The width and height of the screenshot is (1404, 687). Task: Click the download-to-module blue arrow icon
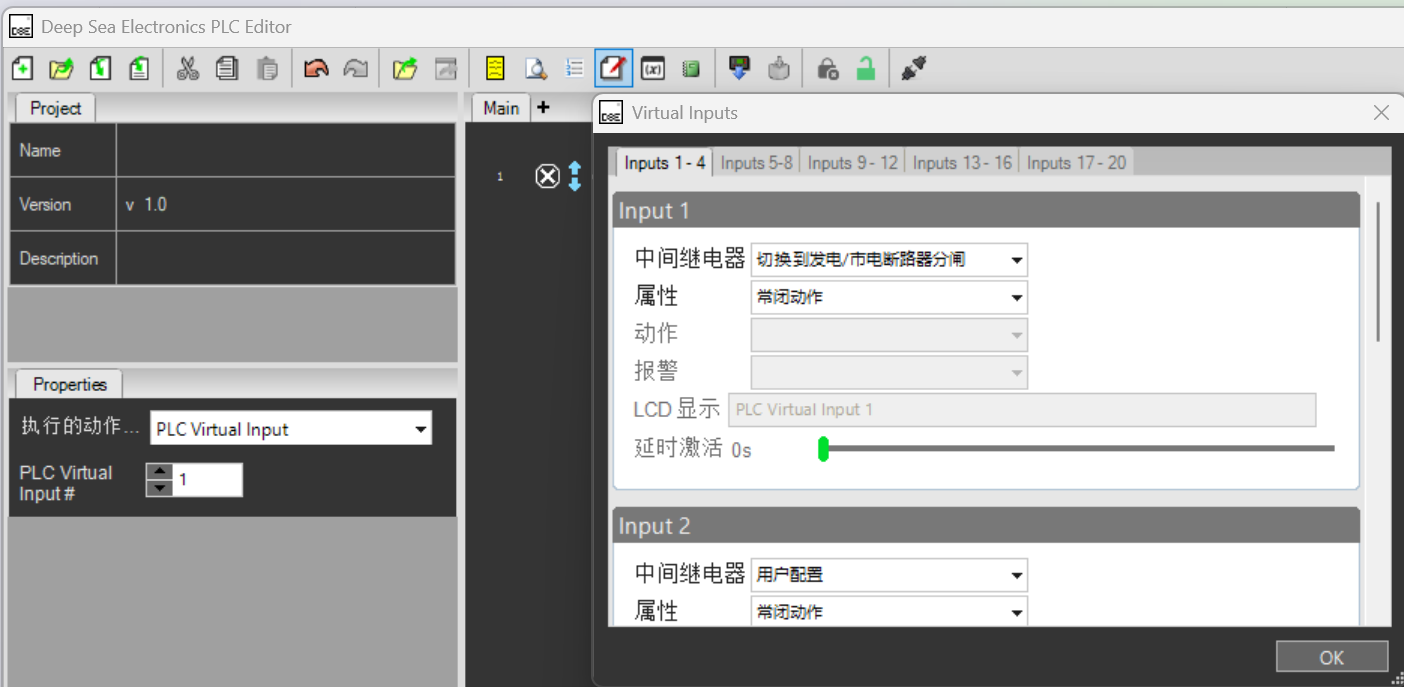(739, 69)
